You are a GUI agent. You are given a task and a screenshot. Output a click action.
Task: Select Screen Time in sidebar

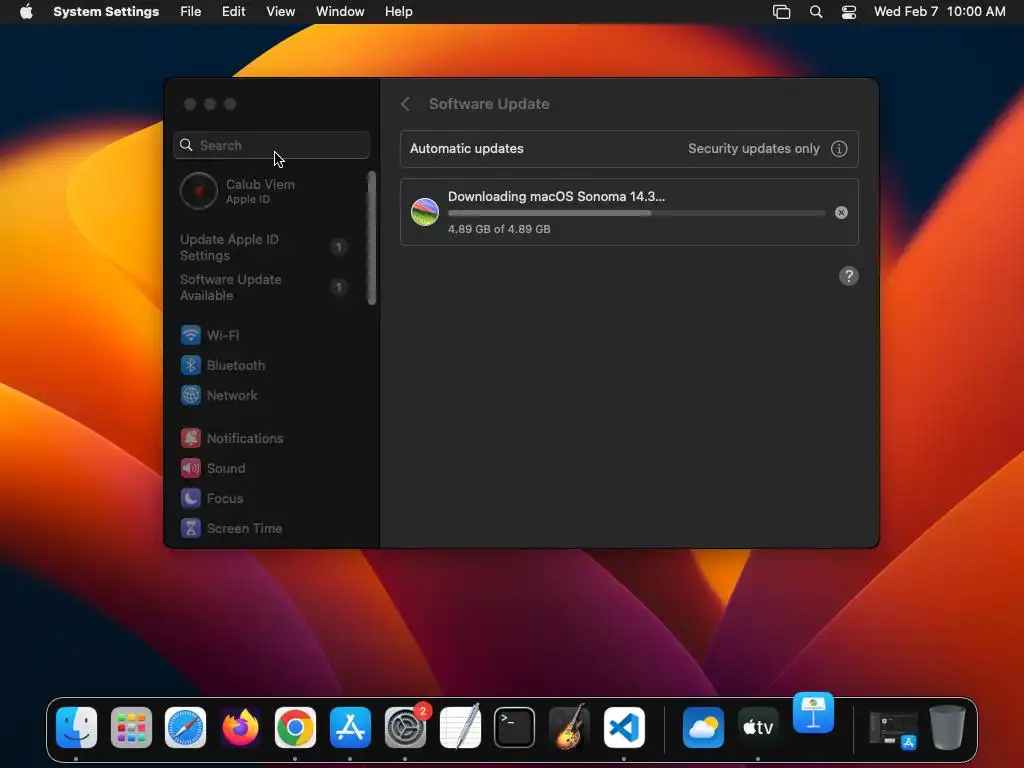click(x=232, y=528)
